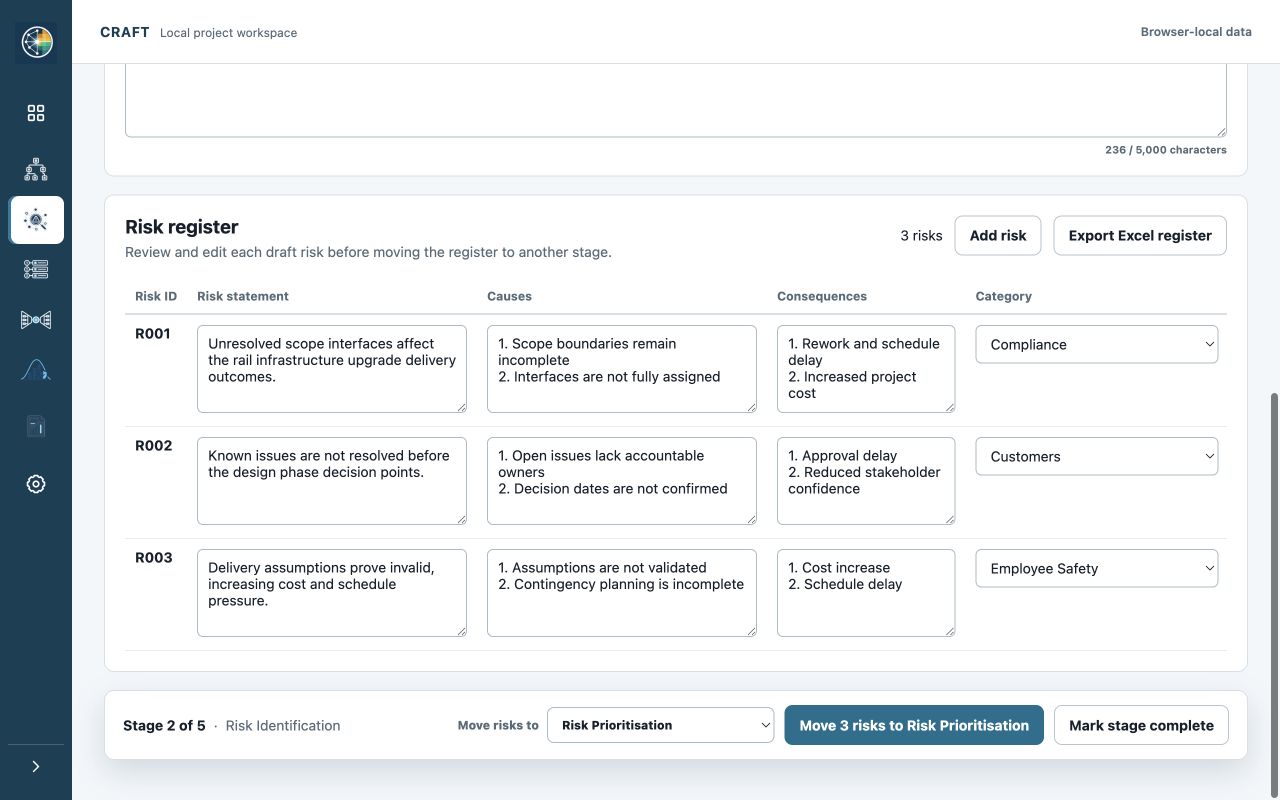Open the Category dropdown for R002 showing Customers
The image size is (1280, 800).
(x=1097, y=456)
